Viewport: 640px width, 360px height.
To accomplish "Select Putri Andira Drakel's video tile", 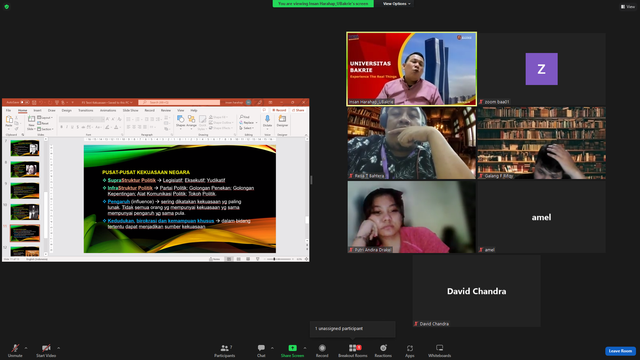I will [x=411, y=217].
